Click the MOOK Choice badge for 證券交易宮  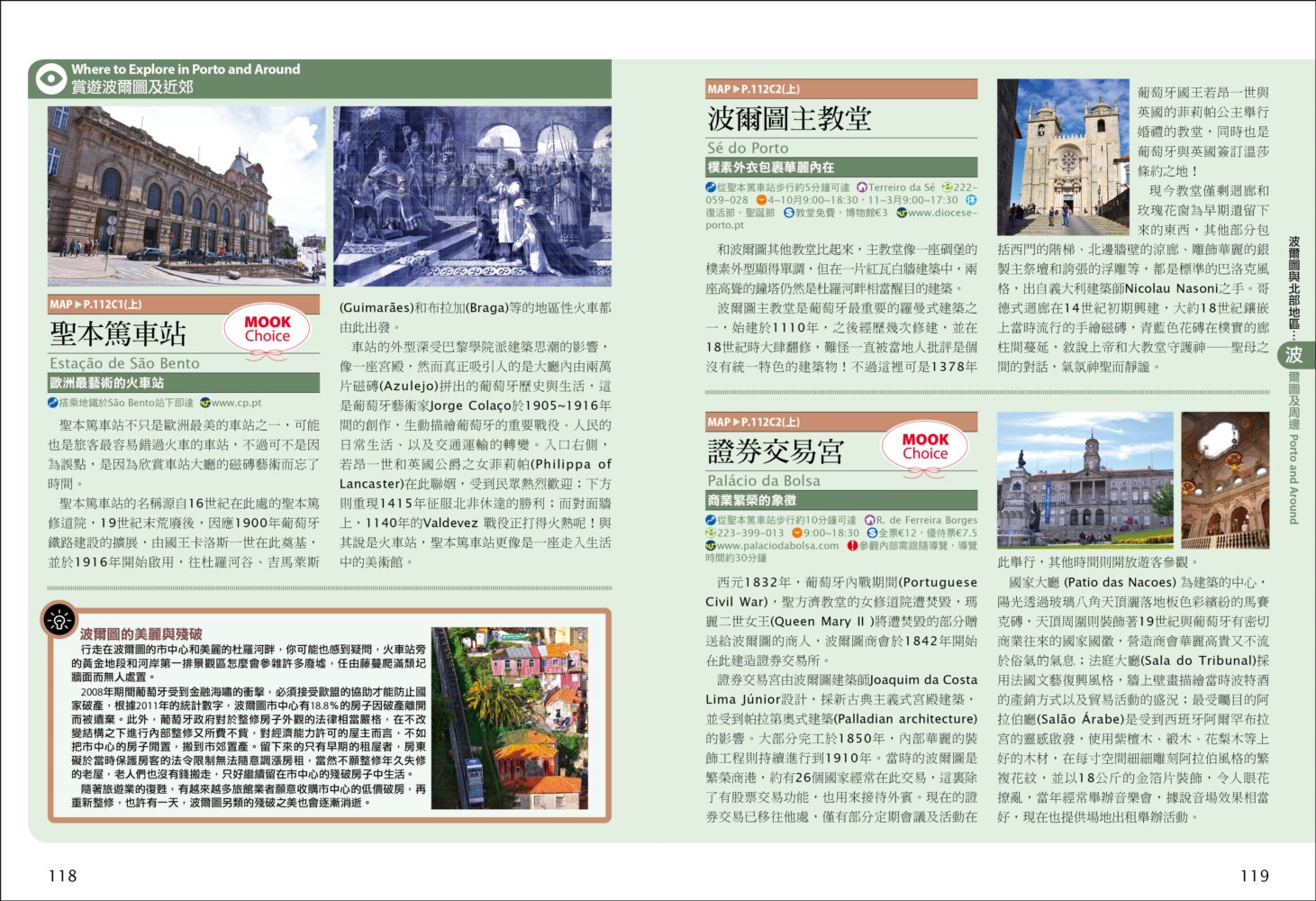coord(925,447)
